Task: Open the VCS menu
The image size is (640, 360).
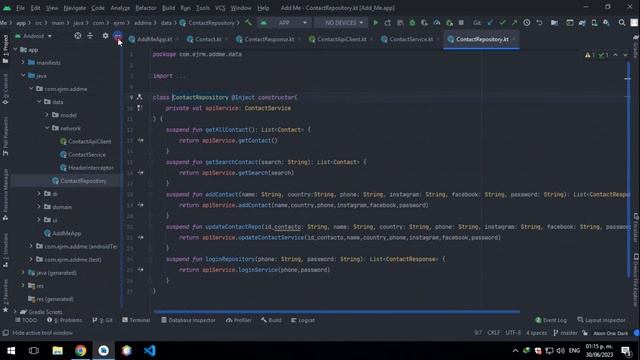Action: 220,8
